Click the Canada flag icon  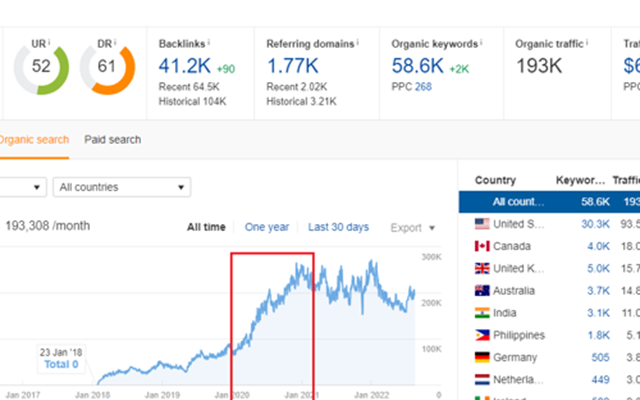point(482,246)
